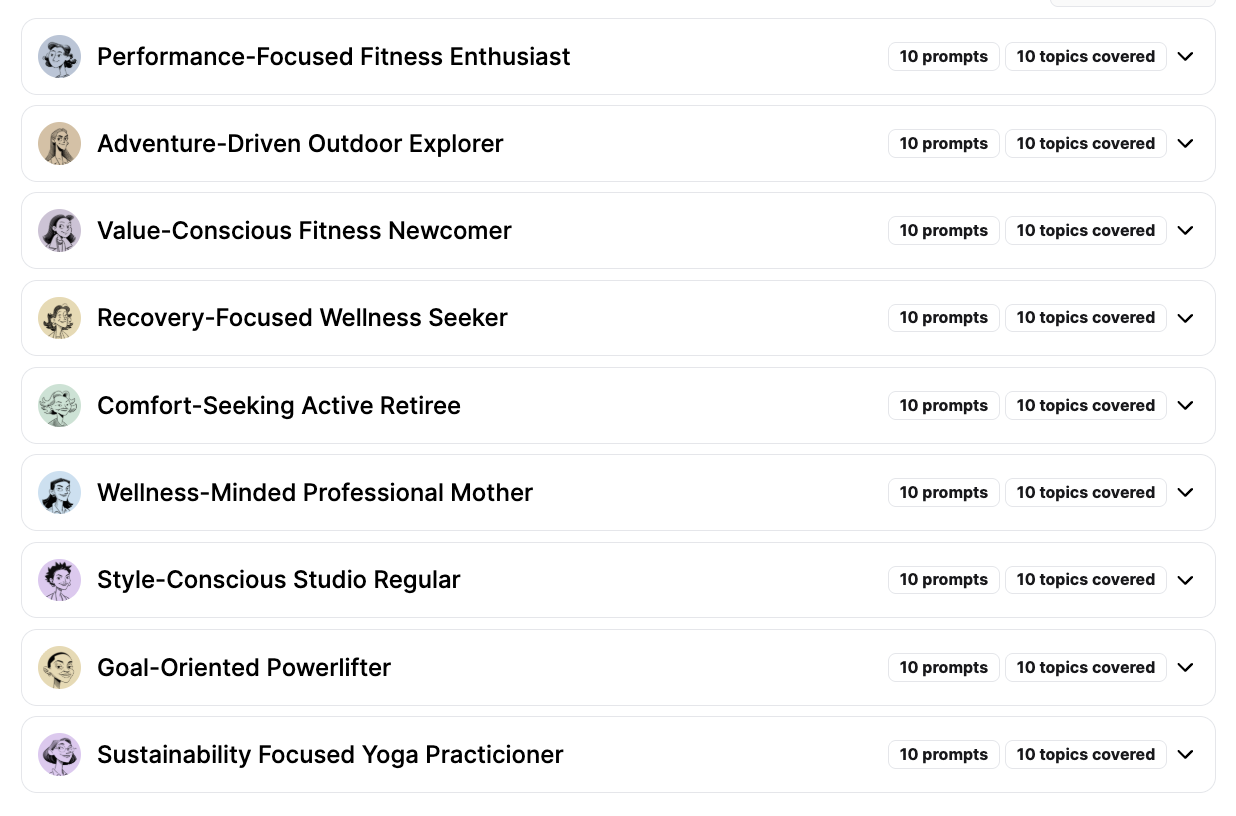Expand the Adventure-Driven Outdoor Explorer row chevron
1236x816 pixels.
[1186, 143]
